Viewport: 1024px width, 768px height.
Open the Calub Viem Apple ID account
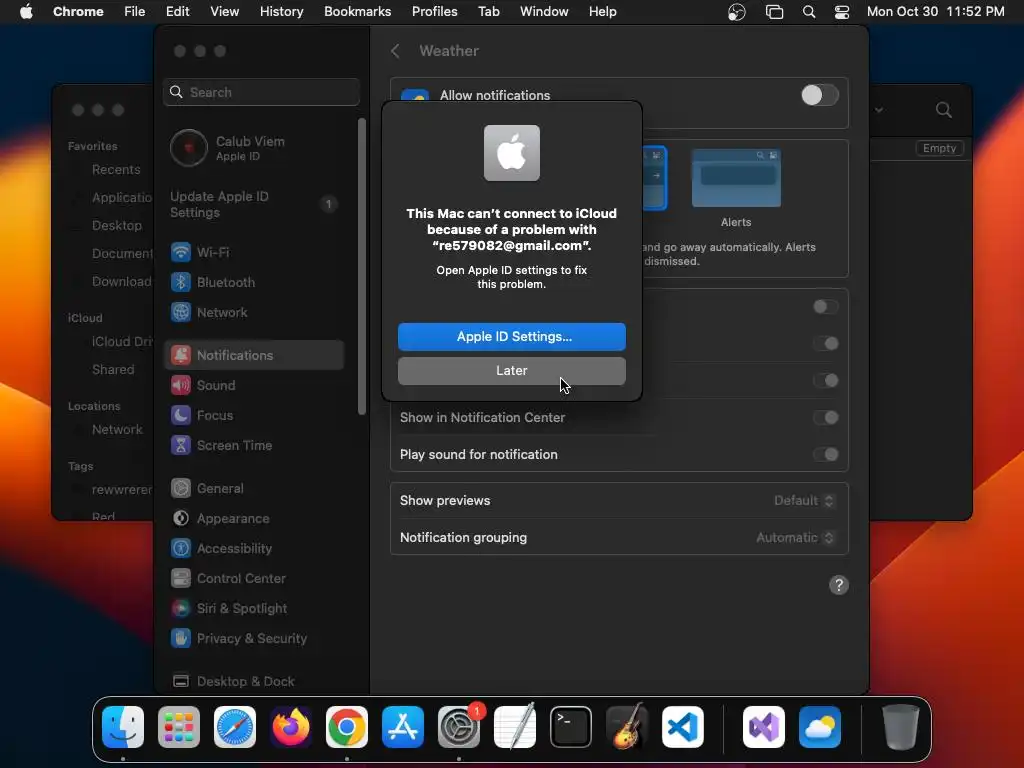[253, 148]
